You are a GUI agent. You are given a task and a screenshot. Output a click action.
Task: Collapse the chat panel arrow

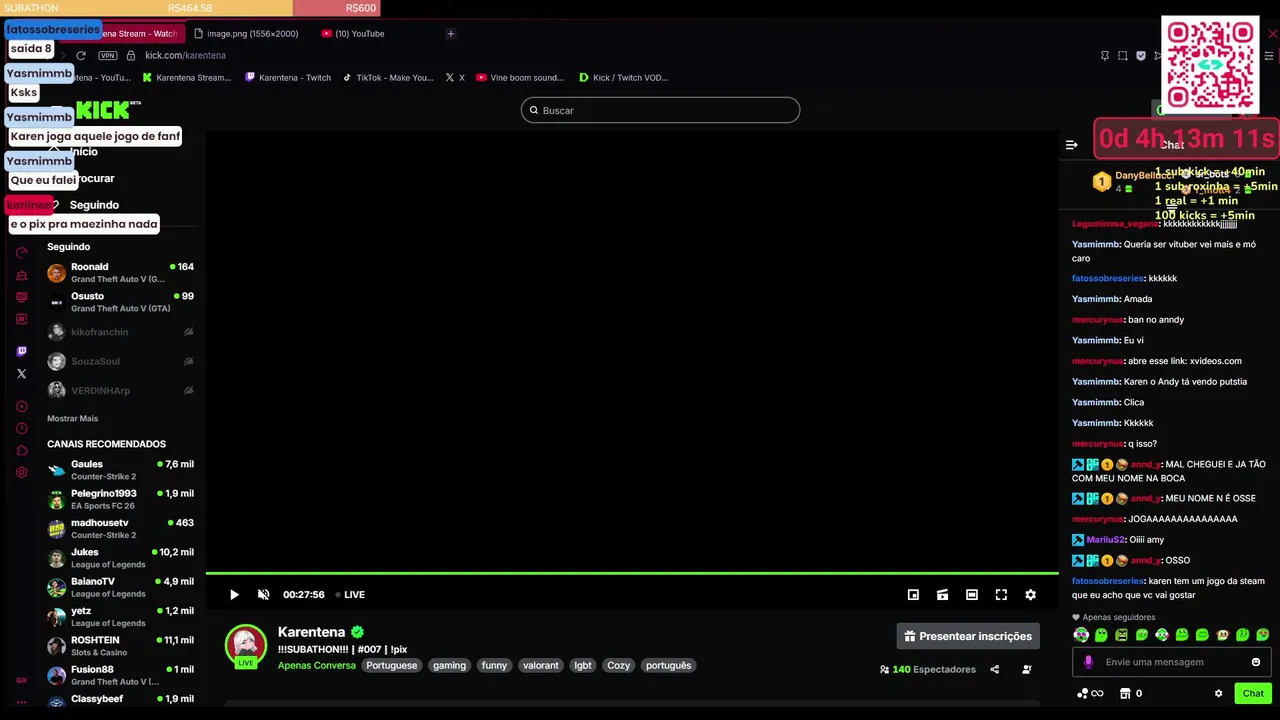tap(1072, 145)
